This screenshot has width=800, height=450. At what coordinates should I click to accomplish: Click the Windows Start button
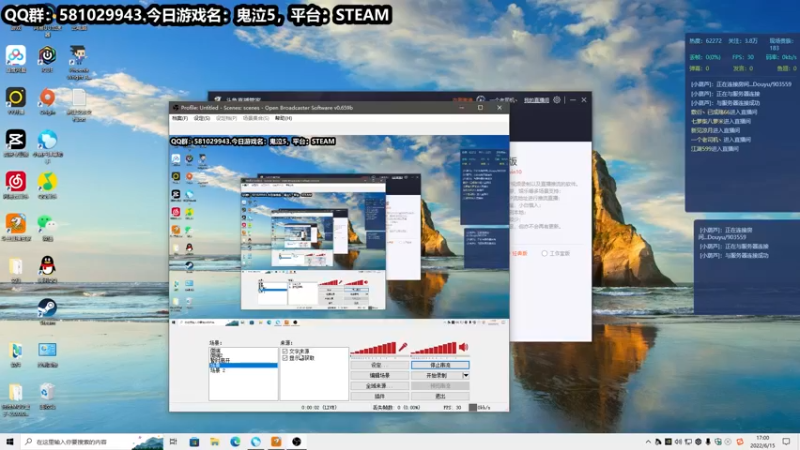[10, 441]
